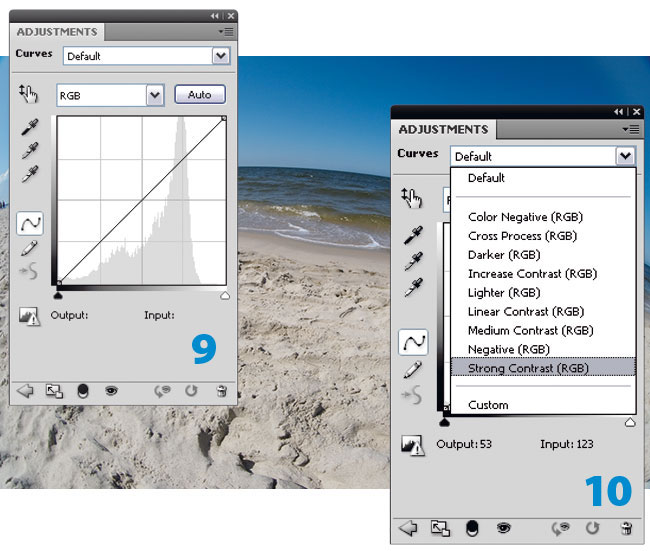Choose Darker (RGB) preset
The image size is (650, 551).
[x=543, y=255]
